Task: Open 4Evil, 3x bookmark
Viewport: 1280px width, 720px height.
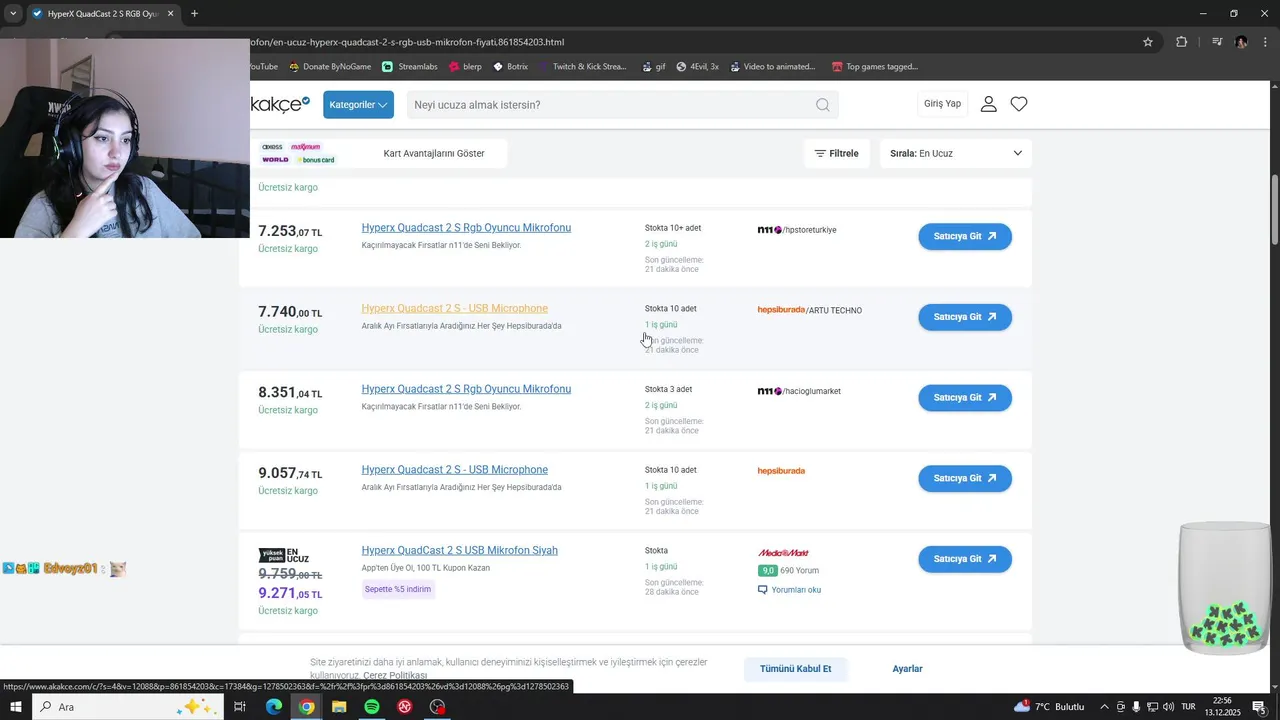Action: (697, 67)
